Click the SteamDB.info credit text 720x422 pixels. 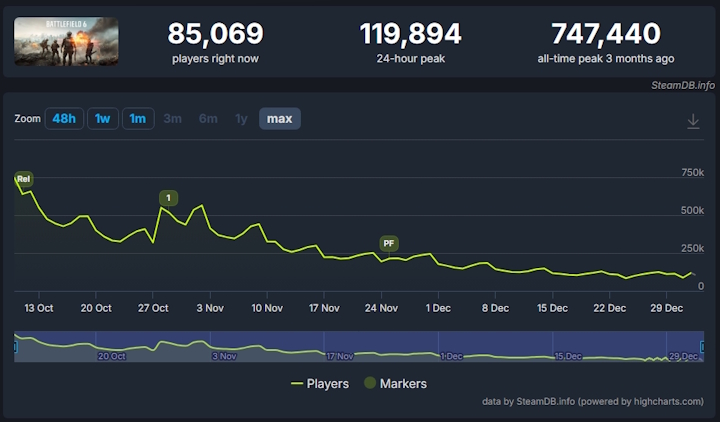click(683, 85)
